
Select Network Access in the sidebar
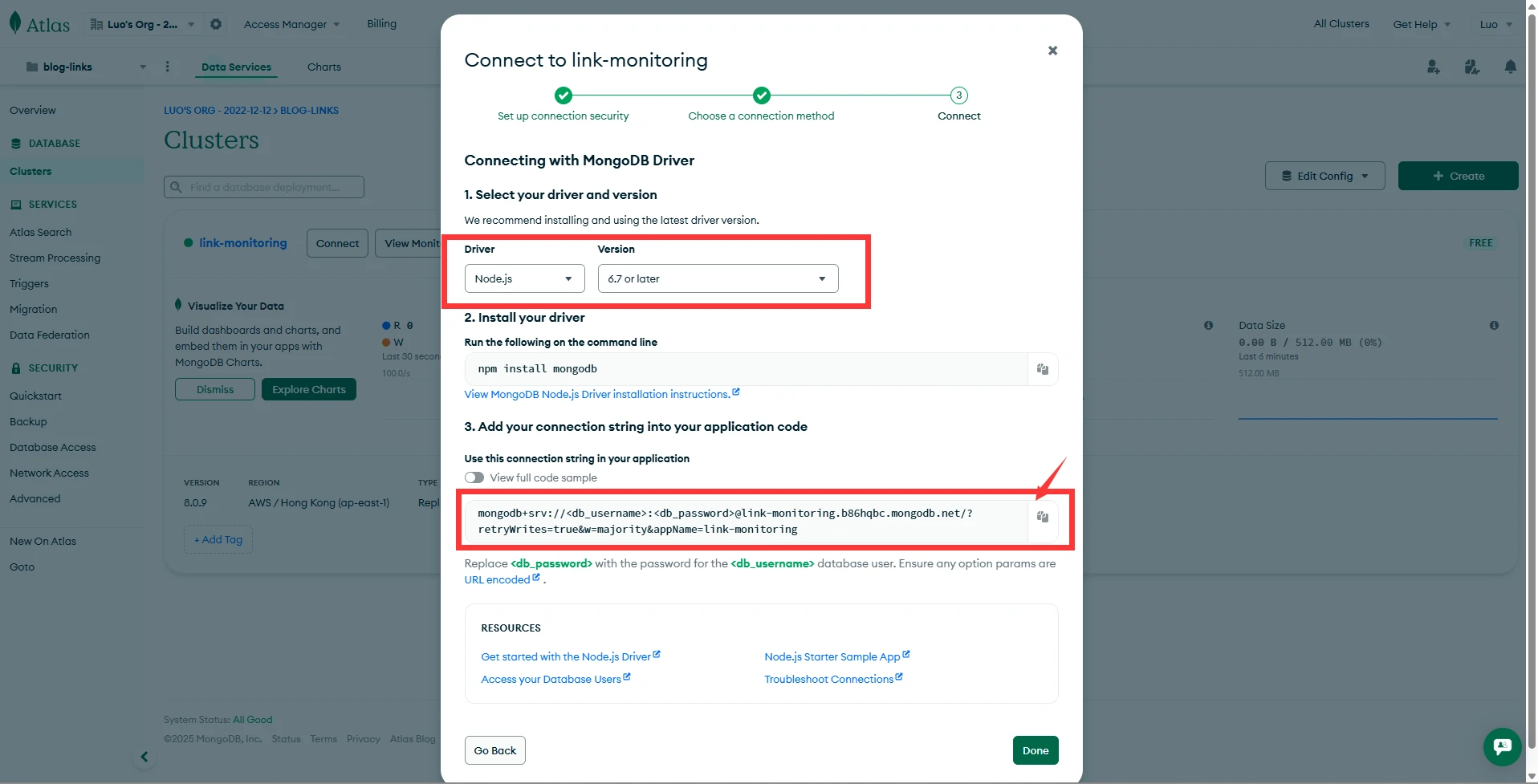tap(49, 473)
